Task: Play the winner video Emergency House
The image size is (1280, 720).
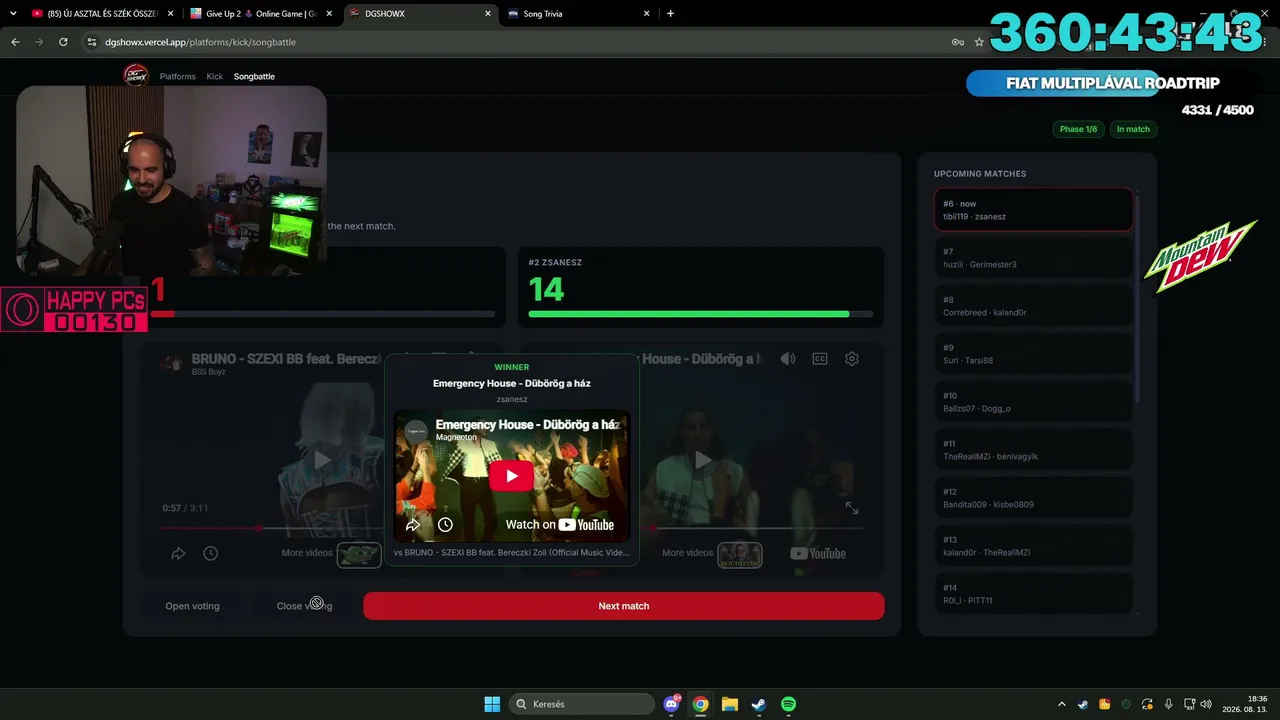Action: (511, 475)
